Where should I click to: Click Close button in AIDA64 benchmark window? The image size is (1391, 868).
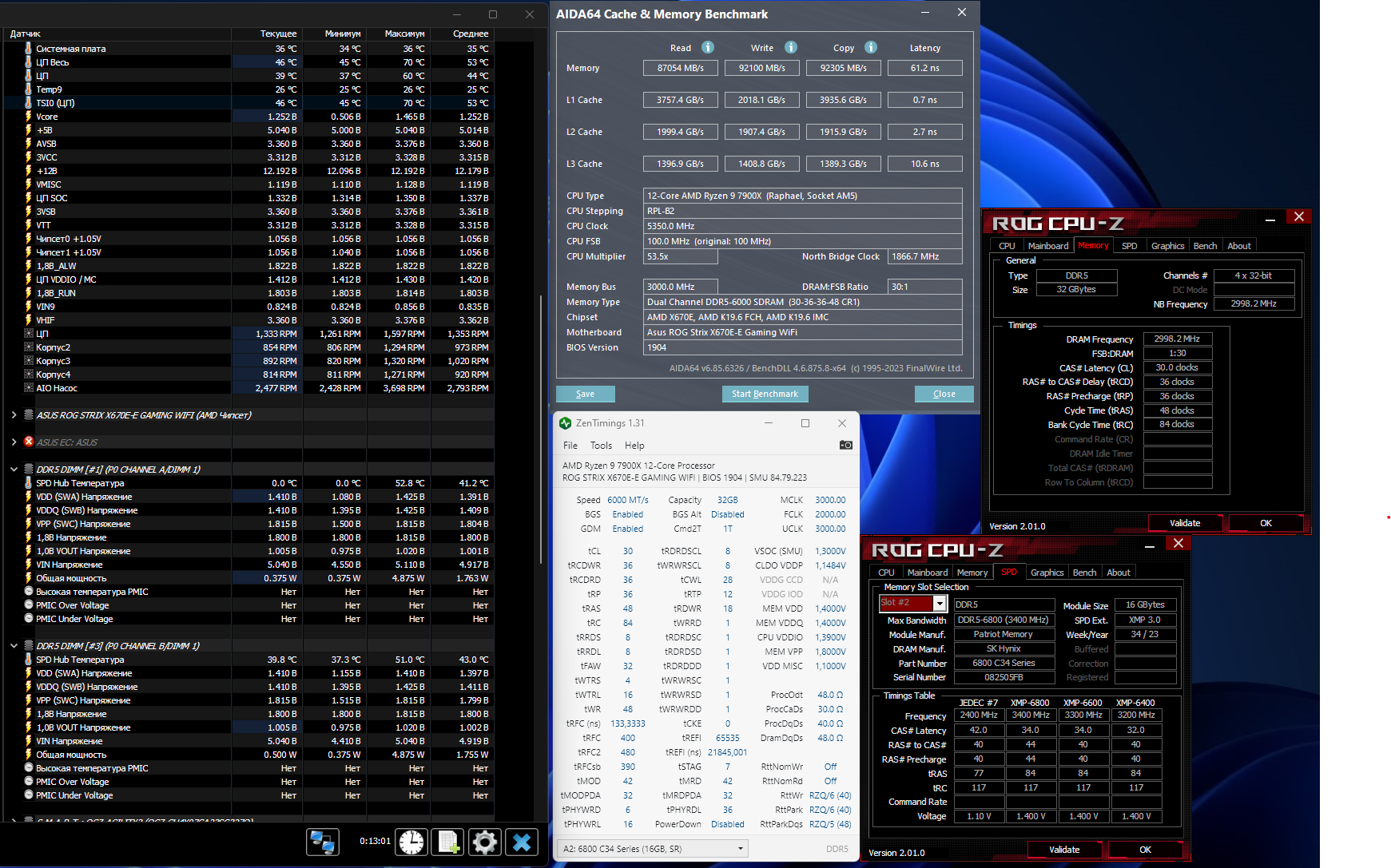click(944, 394)
